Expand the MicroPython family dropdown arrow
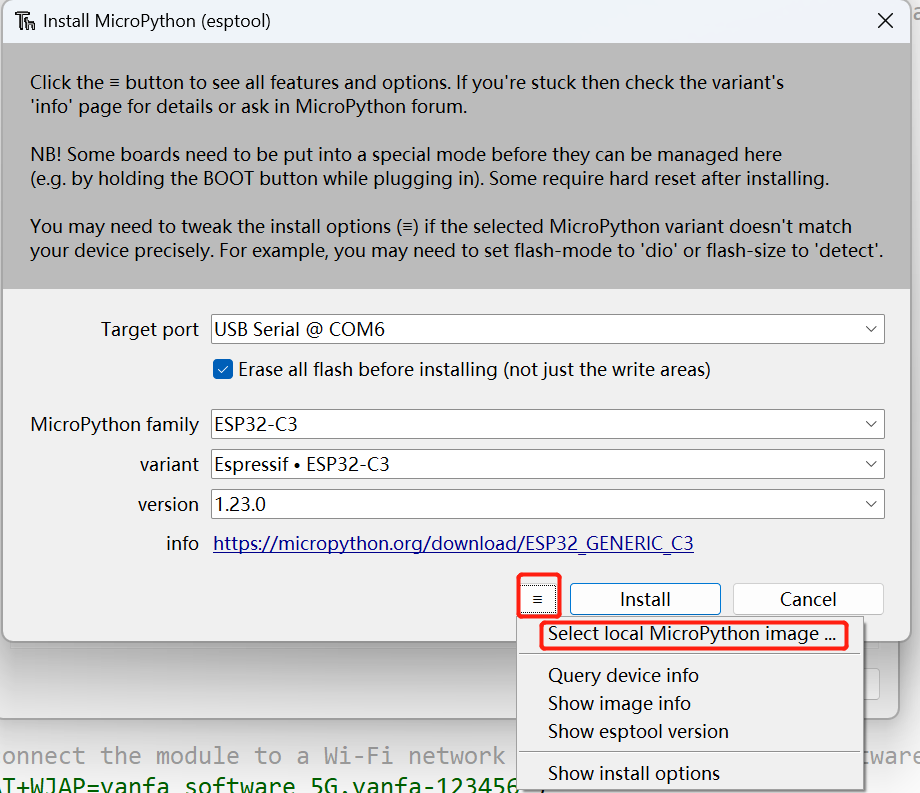 [871, 424]
